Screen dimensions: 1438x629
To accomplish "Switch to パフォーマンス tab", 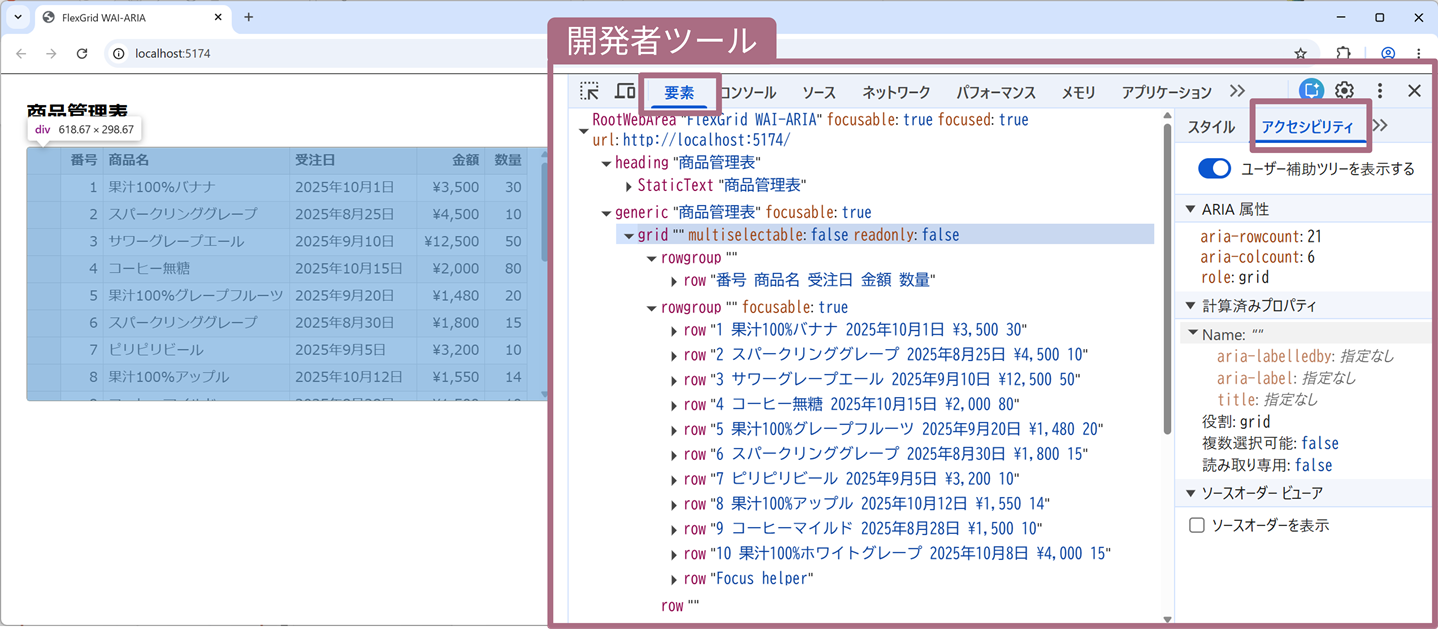I will pos(996,92).
